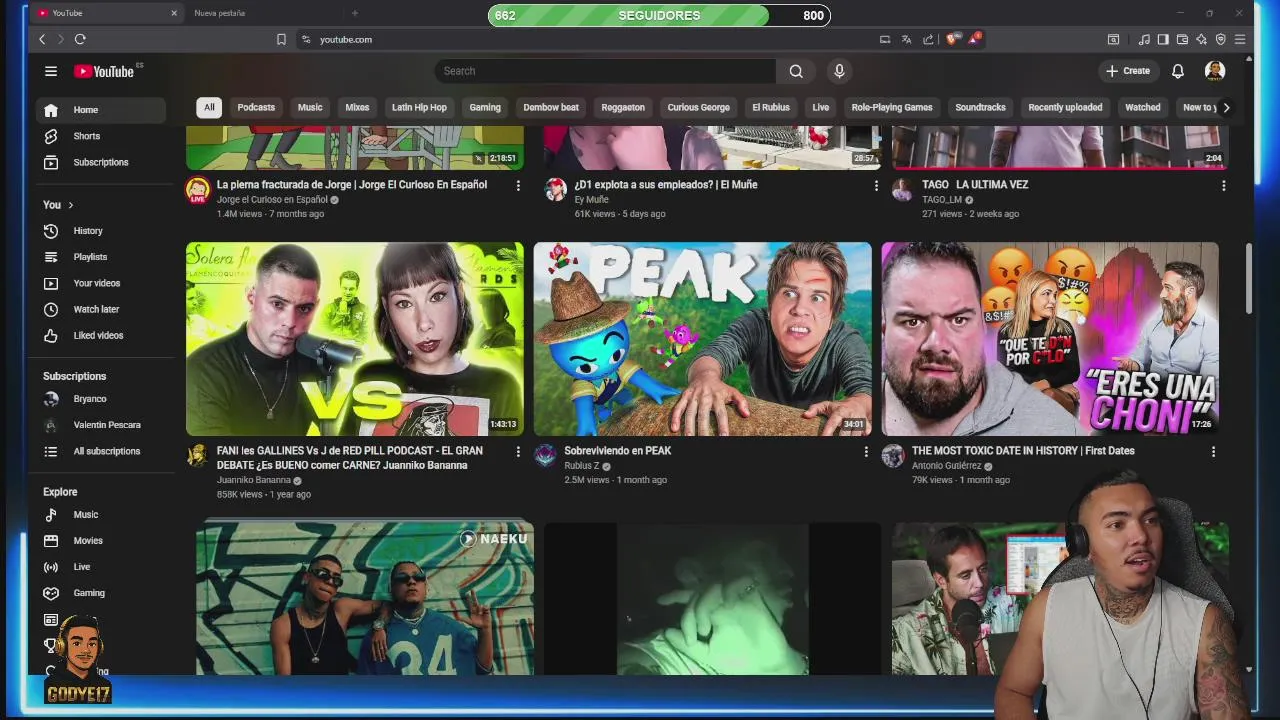Focus the YouTube search field
The image size is (1280, 720).
click(x=605, y=71)
